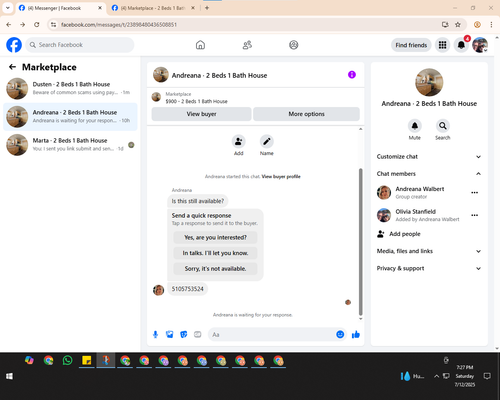Image resolution: width=500 pixels, height=400 pixels.
Task: Click the 5105753524 message bubble
Action: coord(187,289)
